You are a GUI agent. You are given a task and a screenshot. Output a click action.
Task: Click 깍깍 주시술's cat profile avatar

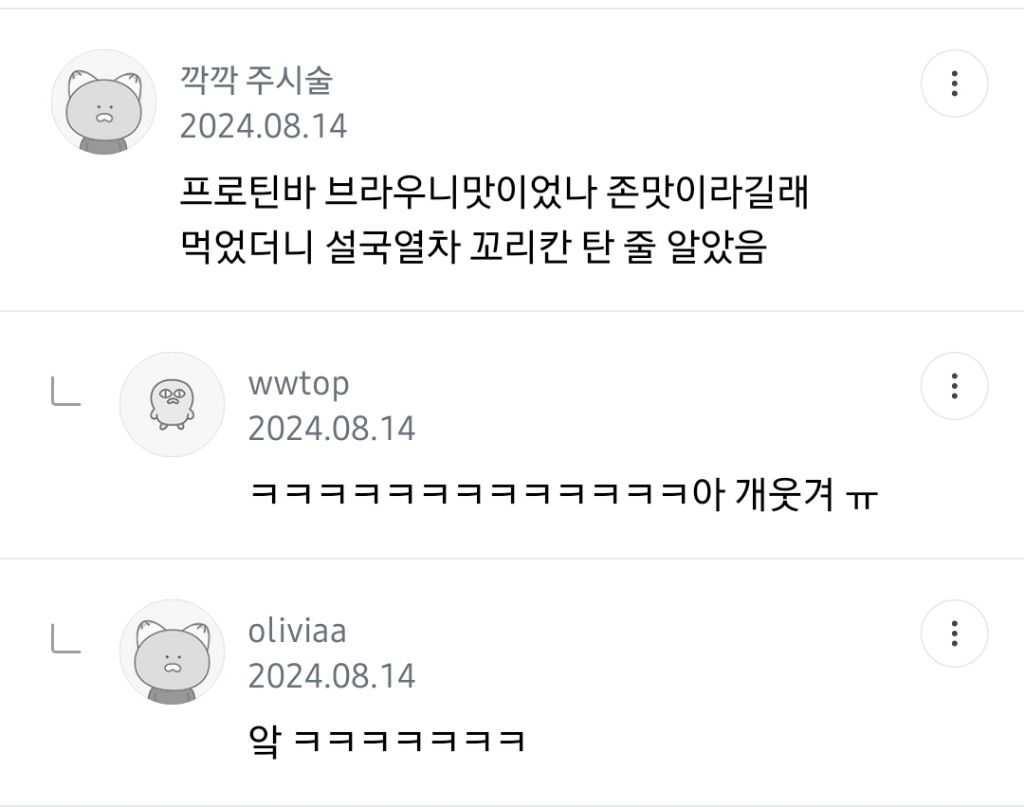[104, 103]
